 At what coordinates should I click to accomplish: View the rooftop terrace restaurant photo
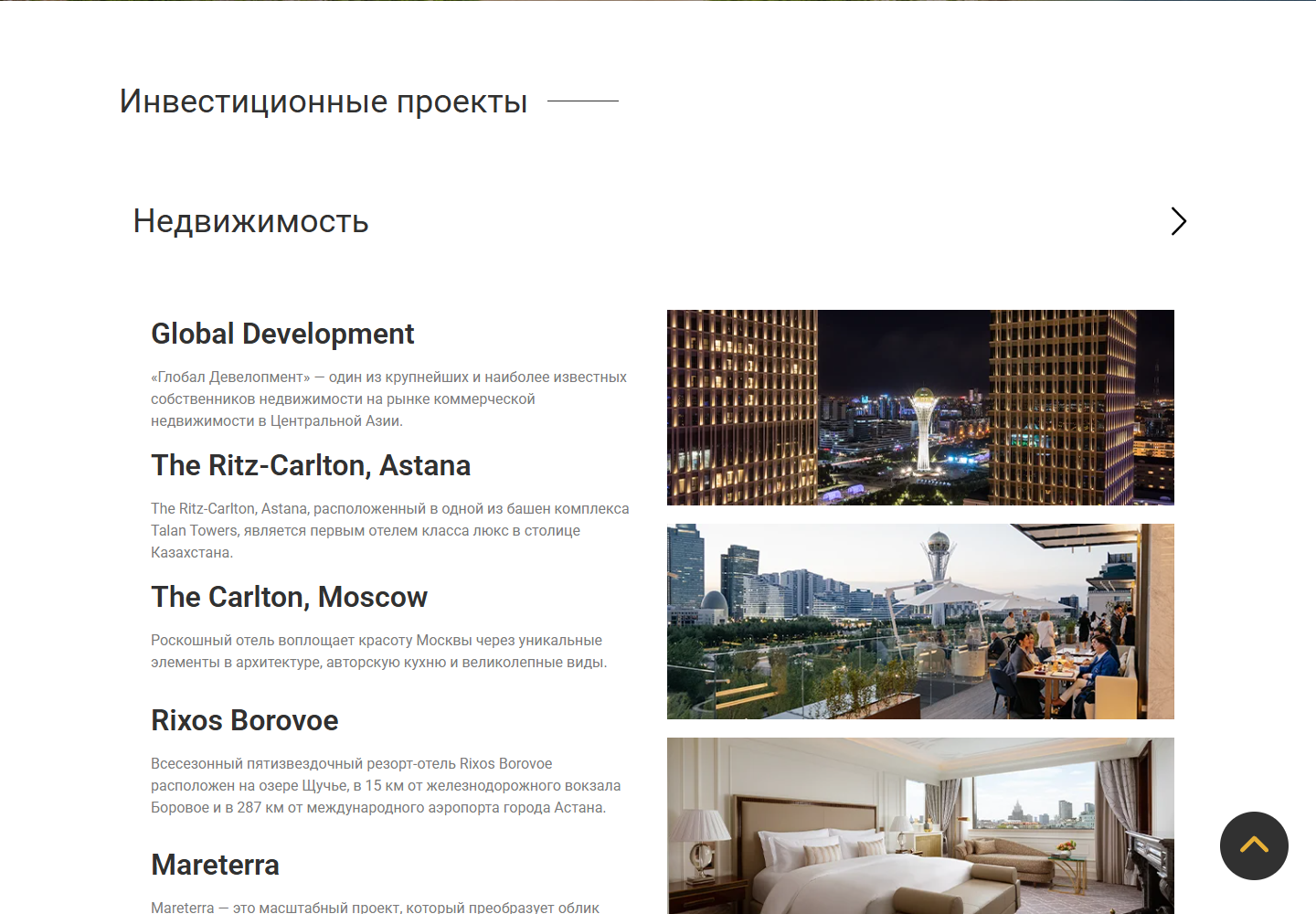920,622
